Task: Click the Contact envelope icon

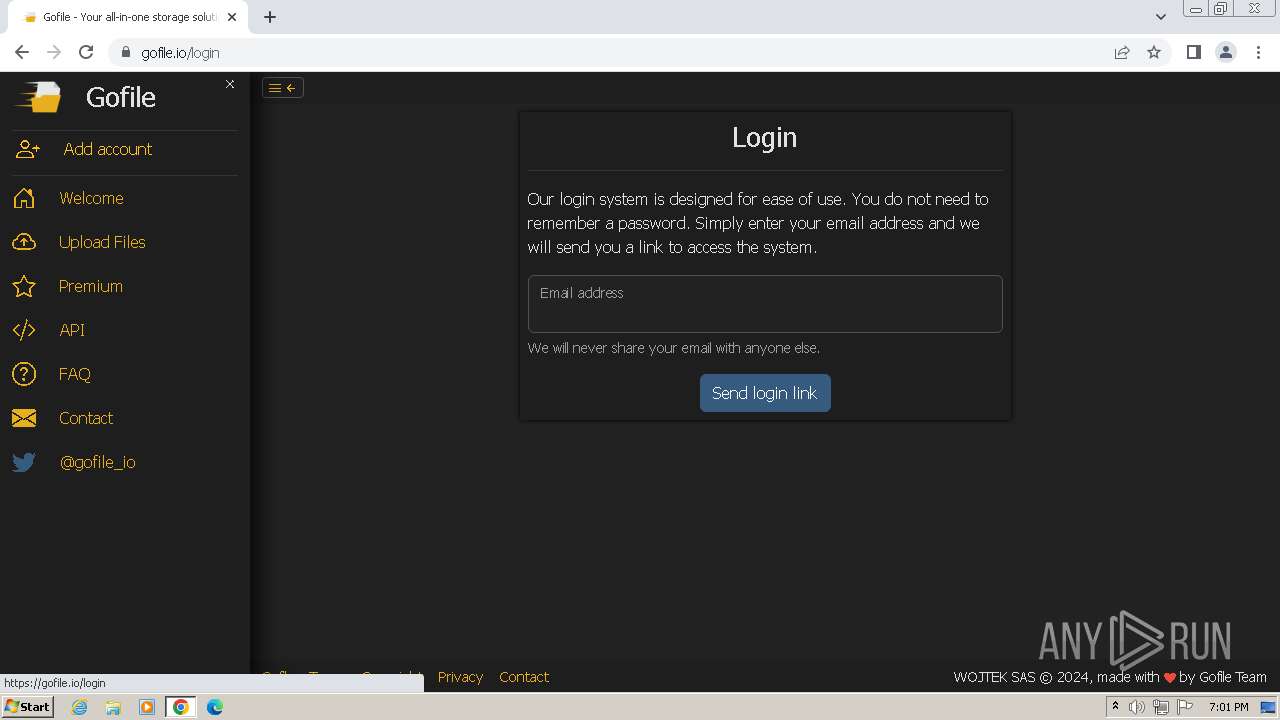Action: [24, 418]
